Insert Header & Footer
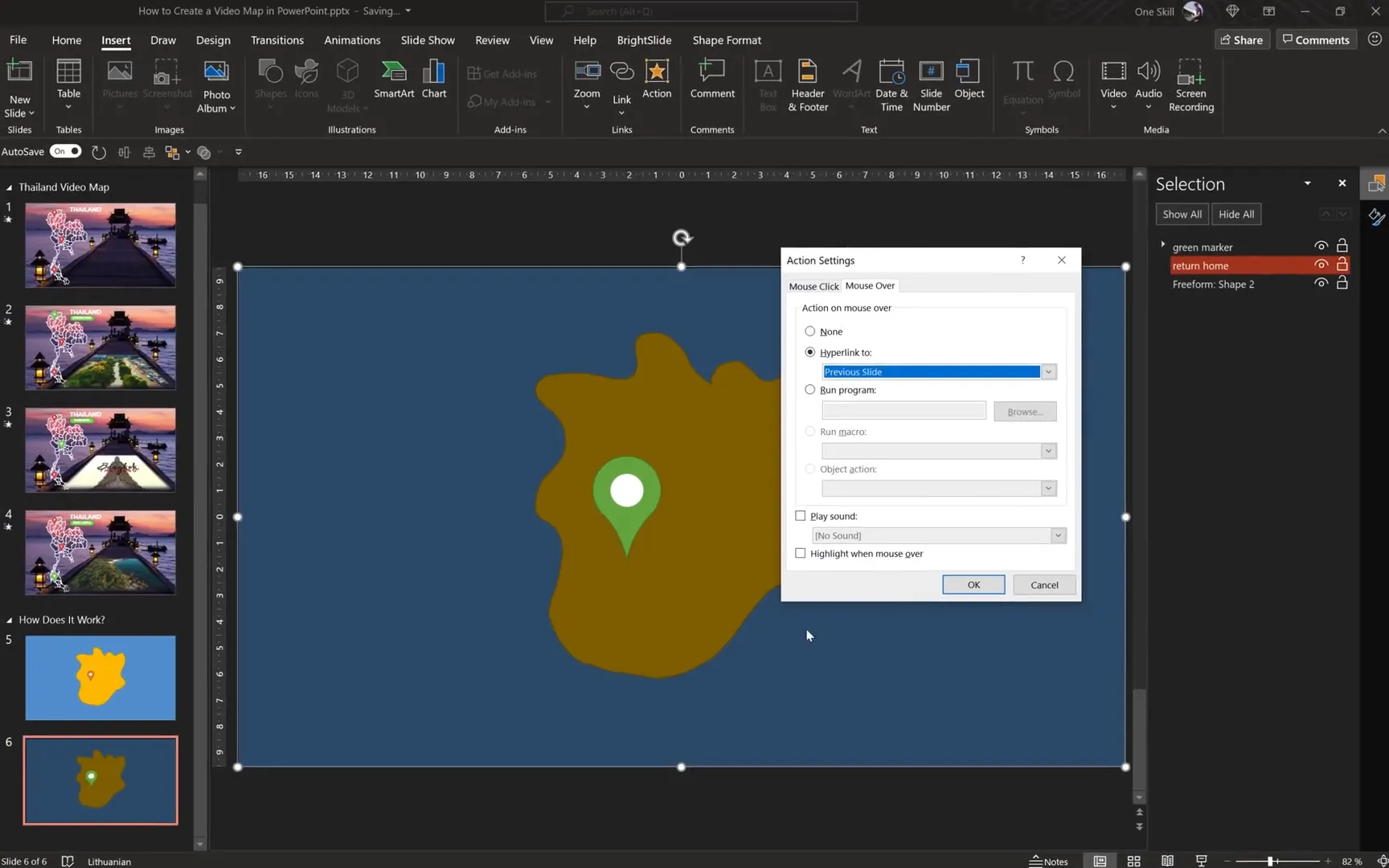 pyautogui.click(x=807, y=84)
